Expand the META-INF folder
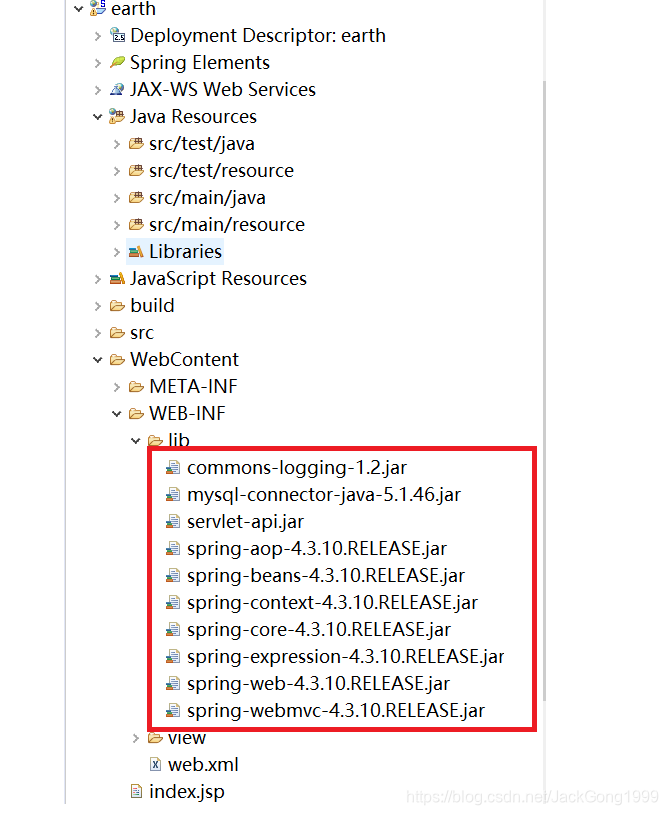 (x=117, y=388)
